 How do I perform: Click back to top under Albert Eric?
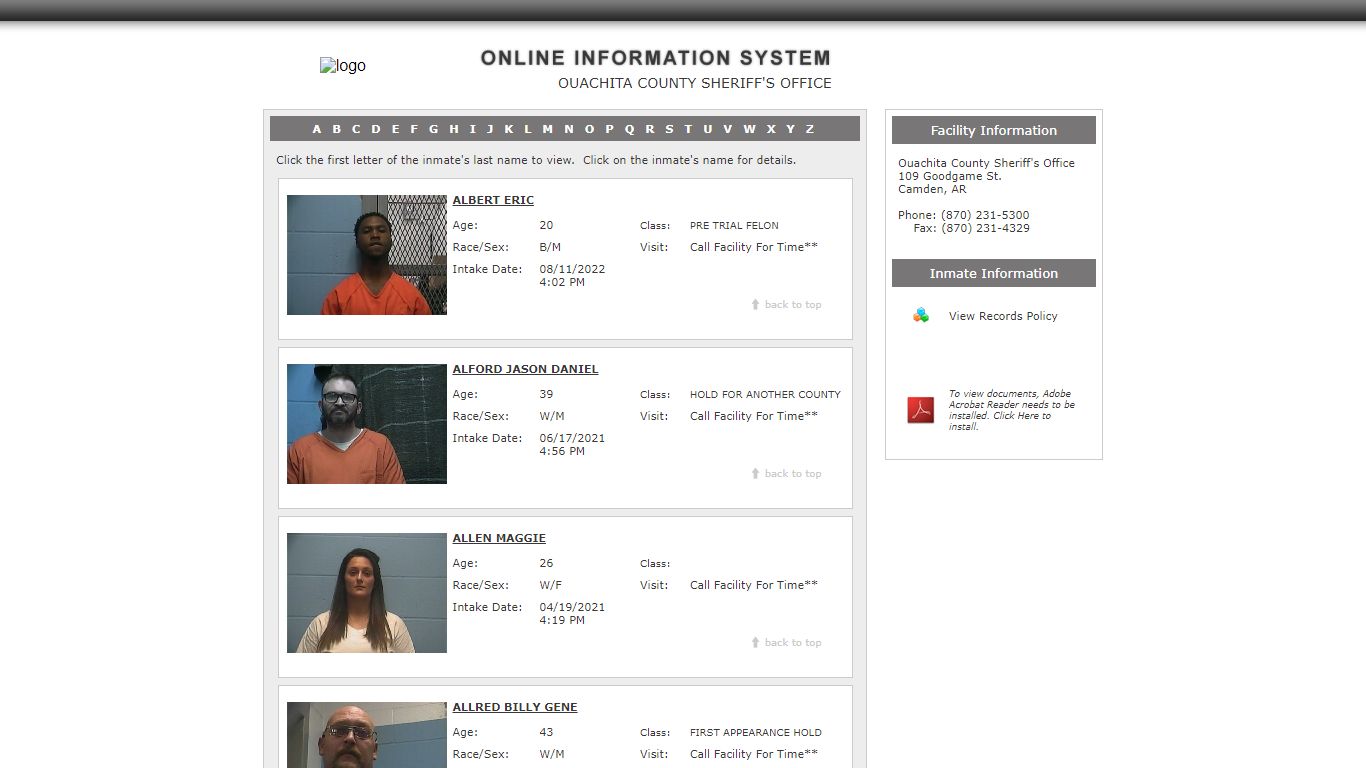coord(786,305)
